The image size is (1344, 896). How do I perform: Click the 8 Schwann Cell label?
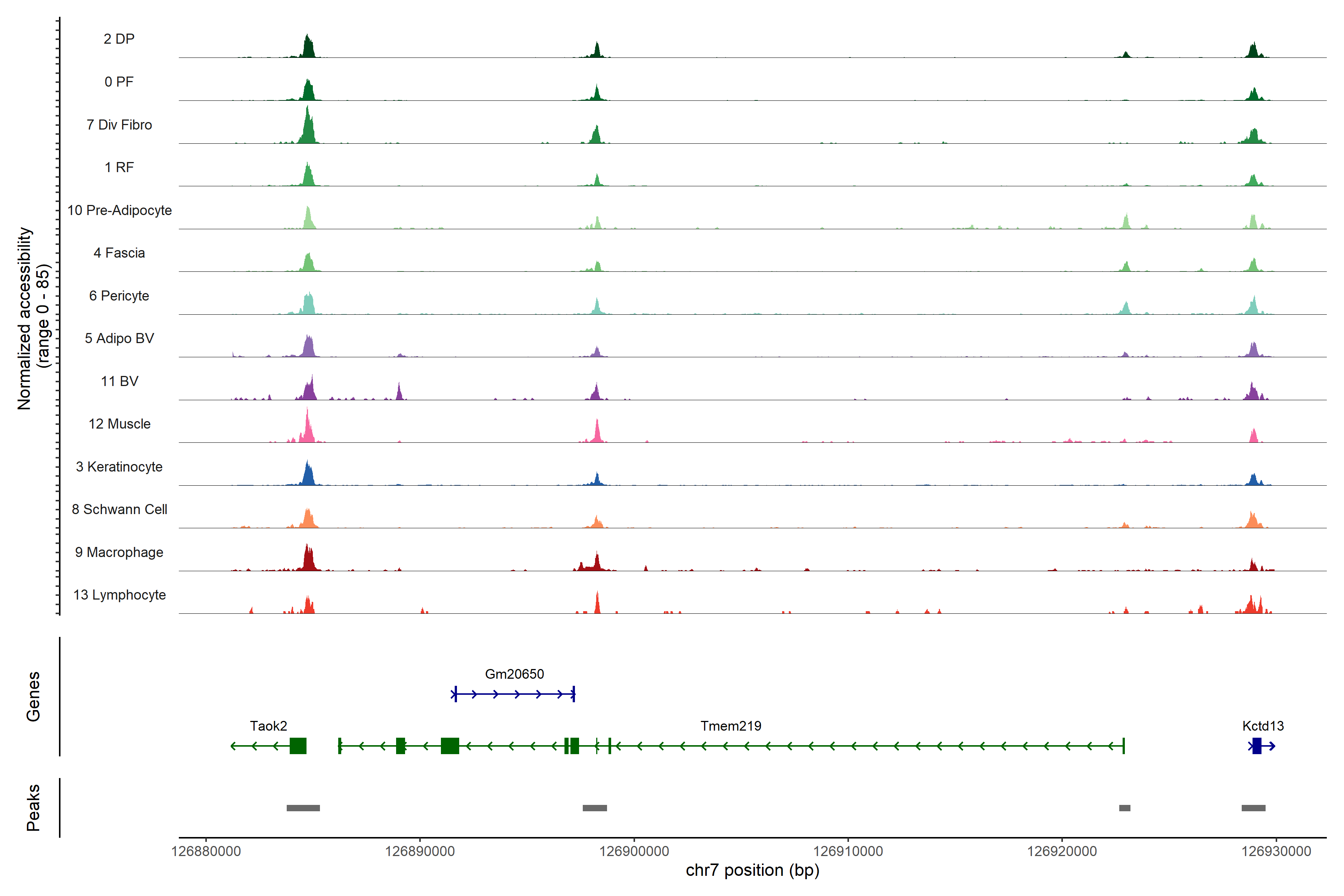[x=119, y=509]
